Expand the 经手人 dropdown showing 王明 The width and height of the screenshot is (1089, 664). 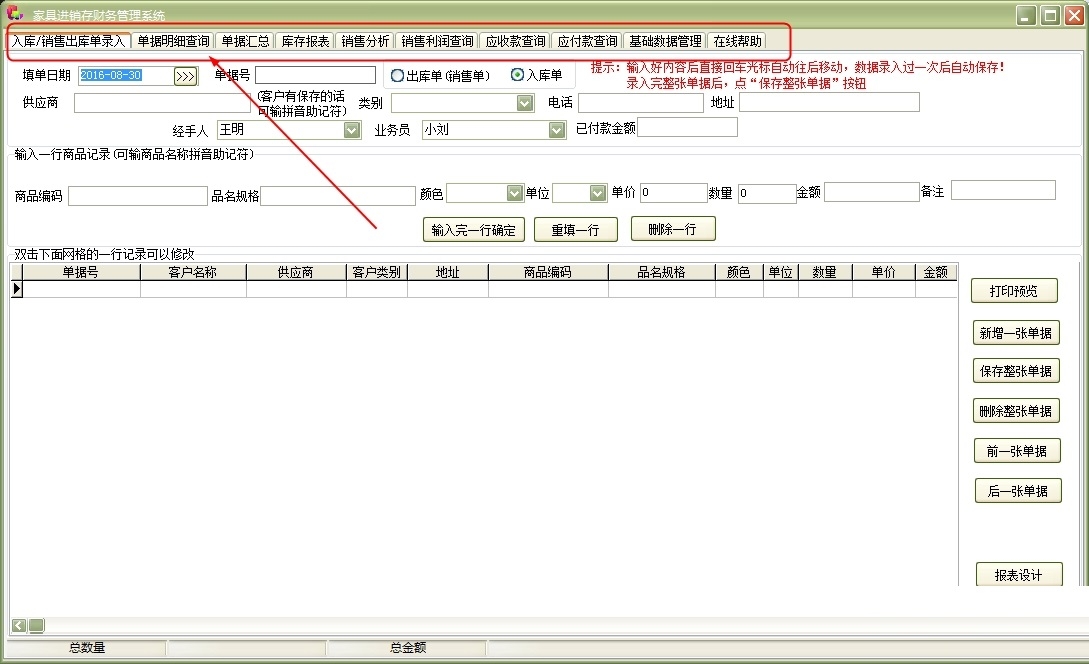352,130
